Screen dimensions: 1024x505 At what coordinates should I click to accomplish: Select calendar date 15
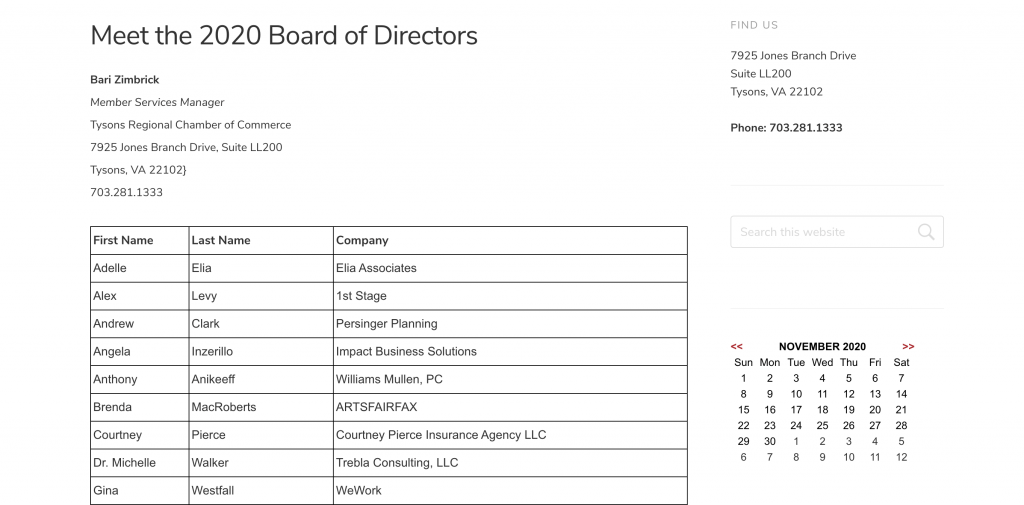pos(743,410)
